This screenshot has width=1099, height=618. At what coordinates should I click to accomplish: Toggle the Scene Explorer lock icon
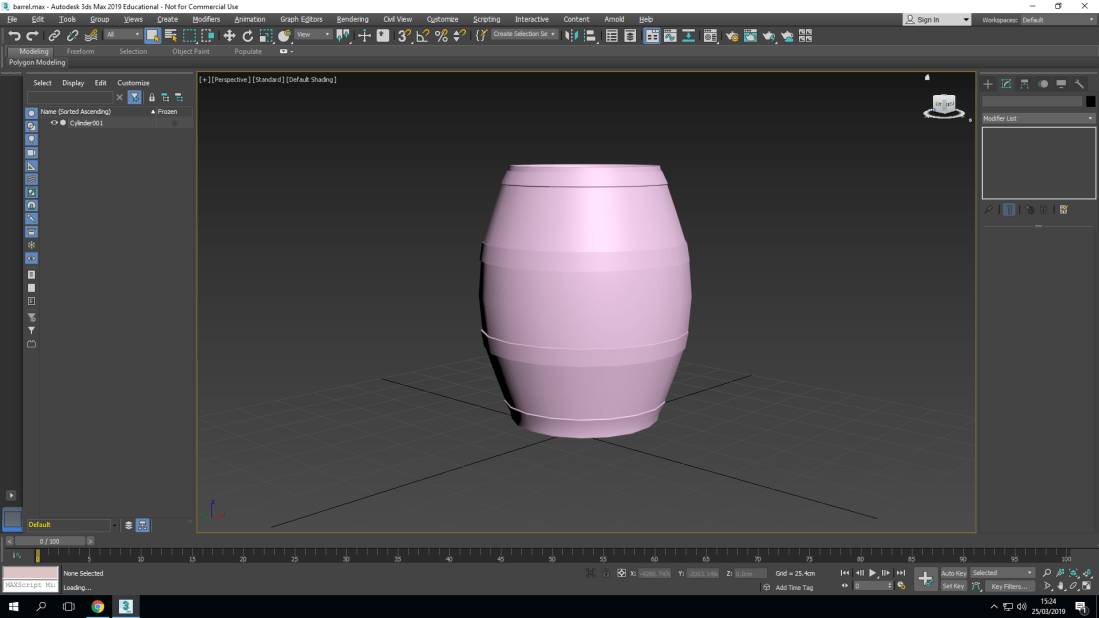coord(152,97)
